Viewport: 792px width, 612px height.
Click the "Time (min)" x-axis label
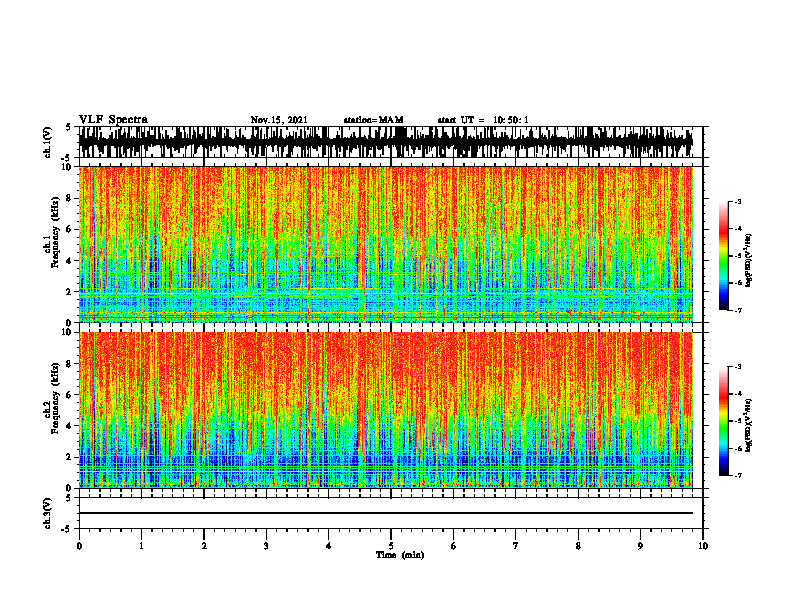pyautogui.click(x=400, y=555)
